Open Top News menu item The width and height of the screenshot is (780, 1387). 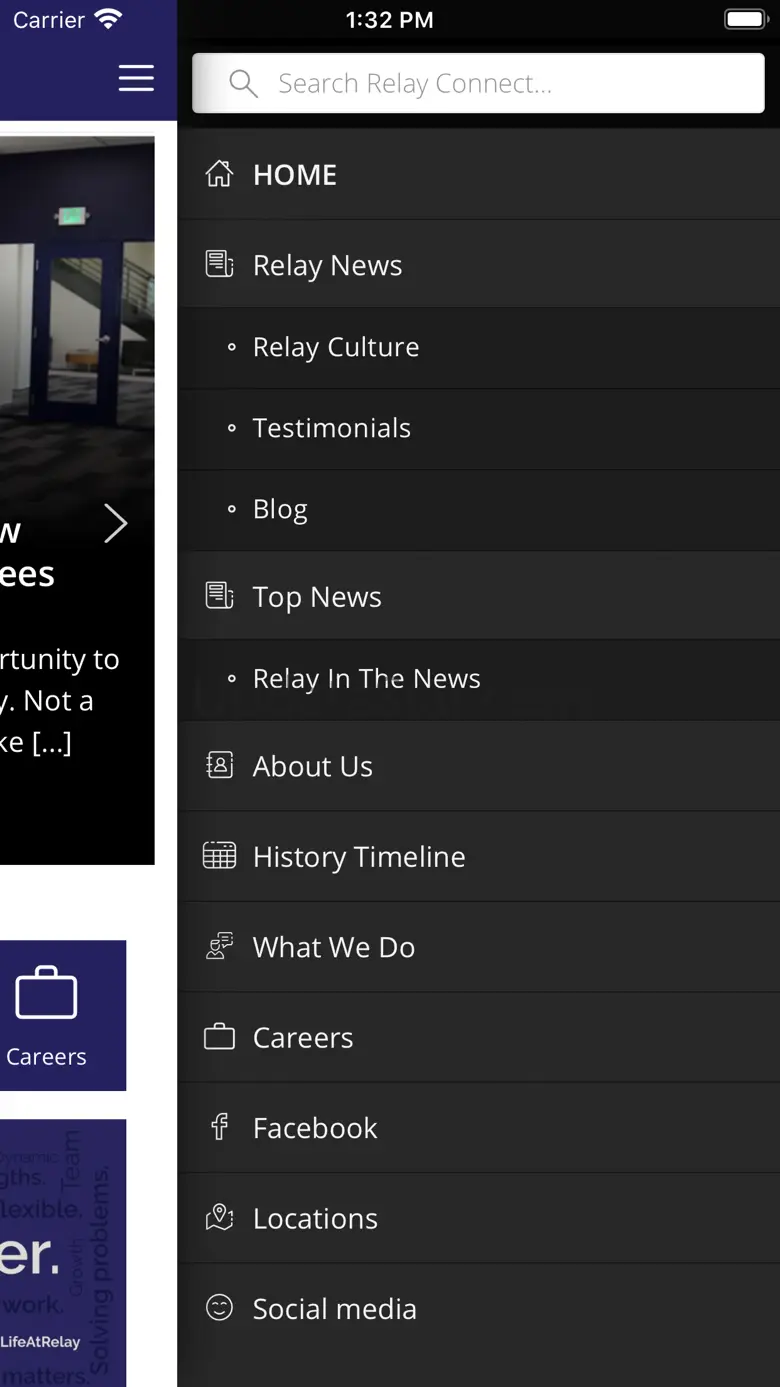tap(479, 596)
